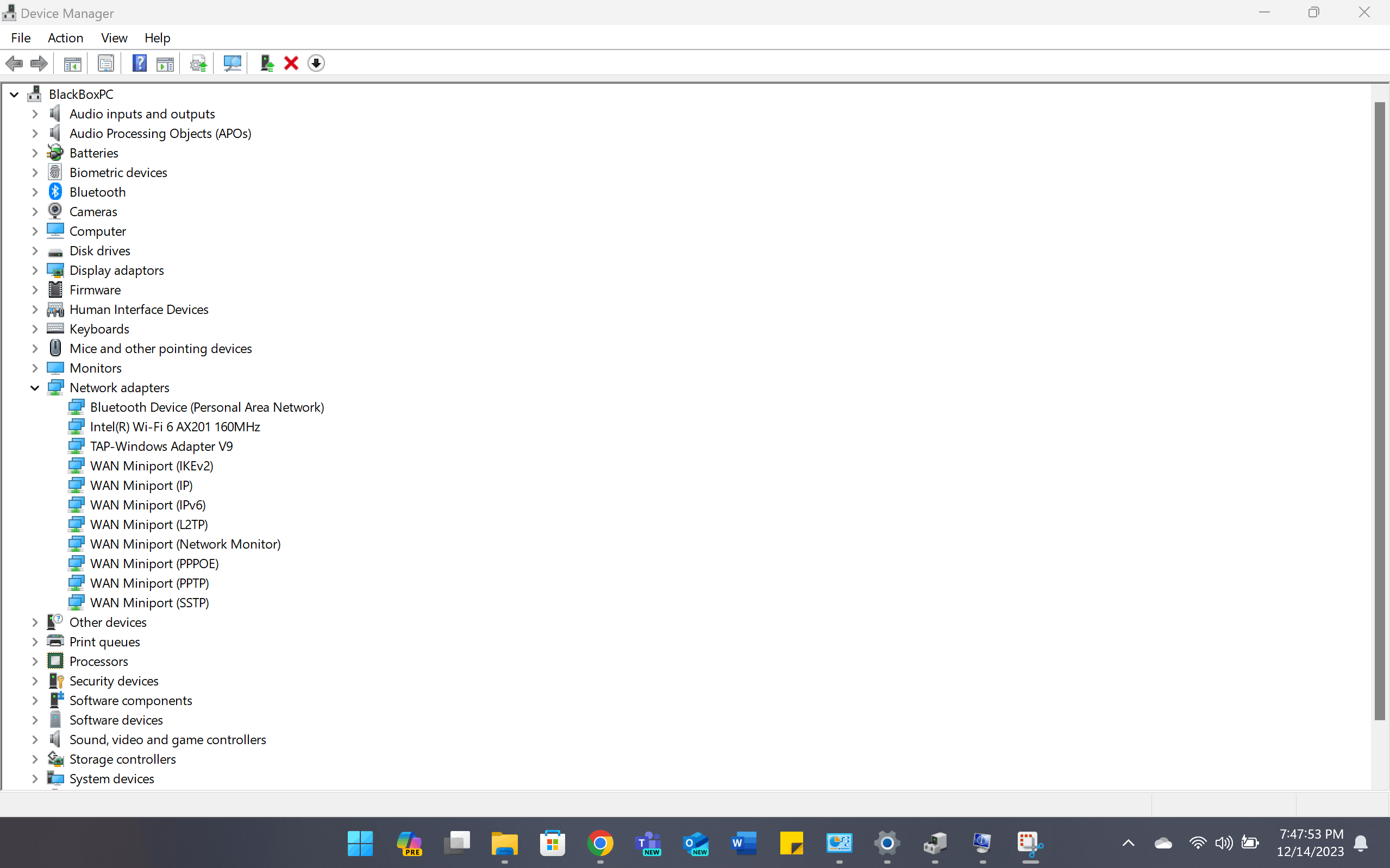Click the blue question mark Help icon
Image resolution: width=1390 pixels, height=868 pixels.
139,63
